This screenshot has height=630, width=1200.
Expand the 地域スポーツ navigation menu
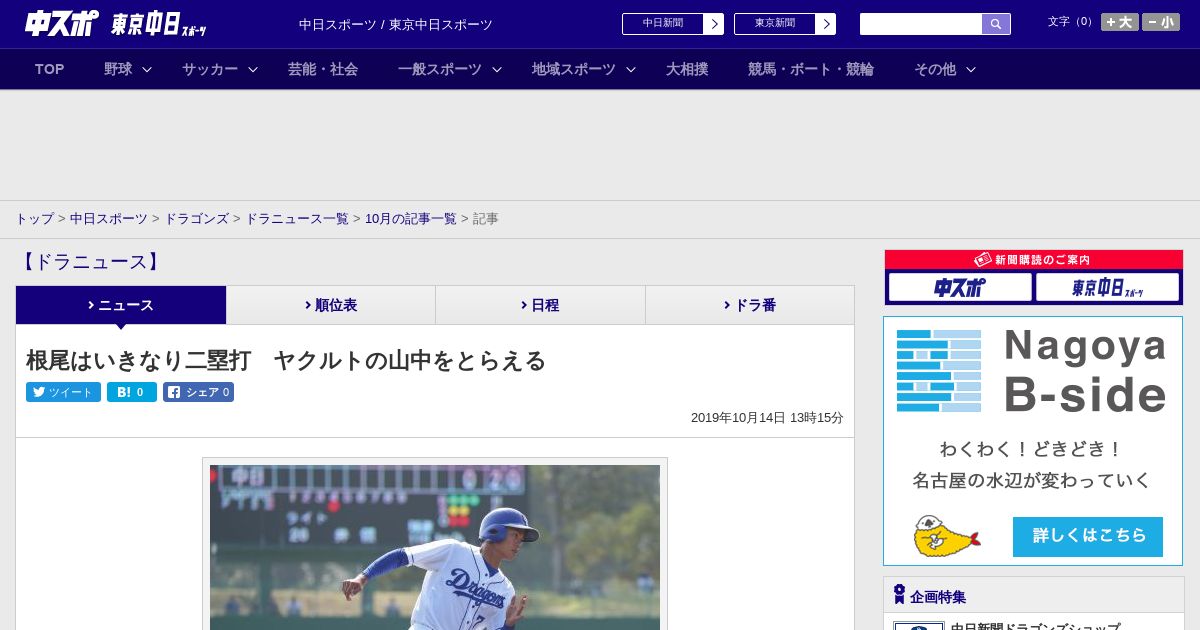(x=583, y=69)
